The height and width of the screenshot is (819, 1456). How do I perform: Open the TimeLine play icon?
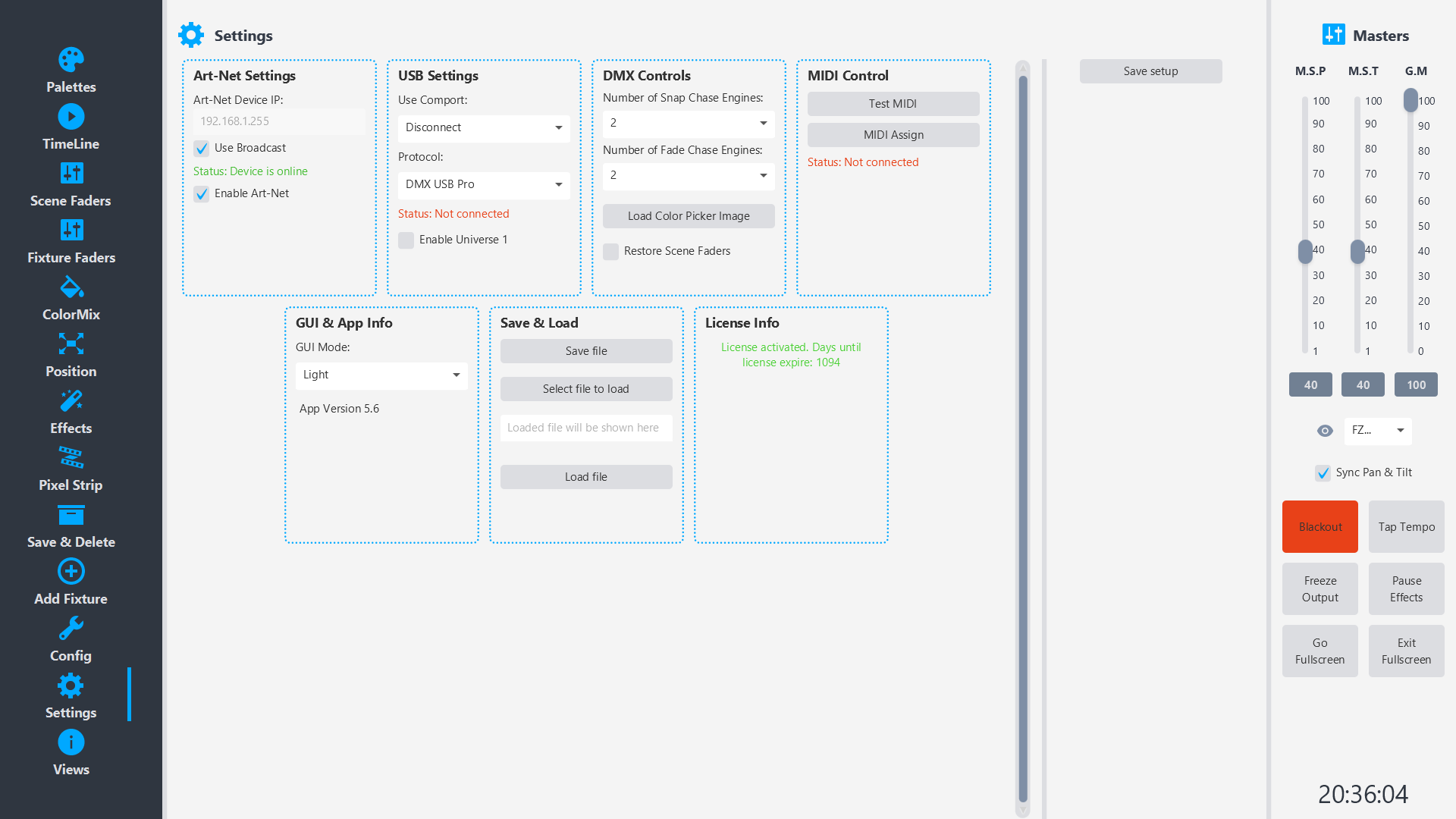click(71, 117)
